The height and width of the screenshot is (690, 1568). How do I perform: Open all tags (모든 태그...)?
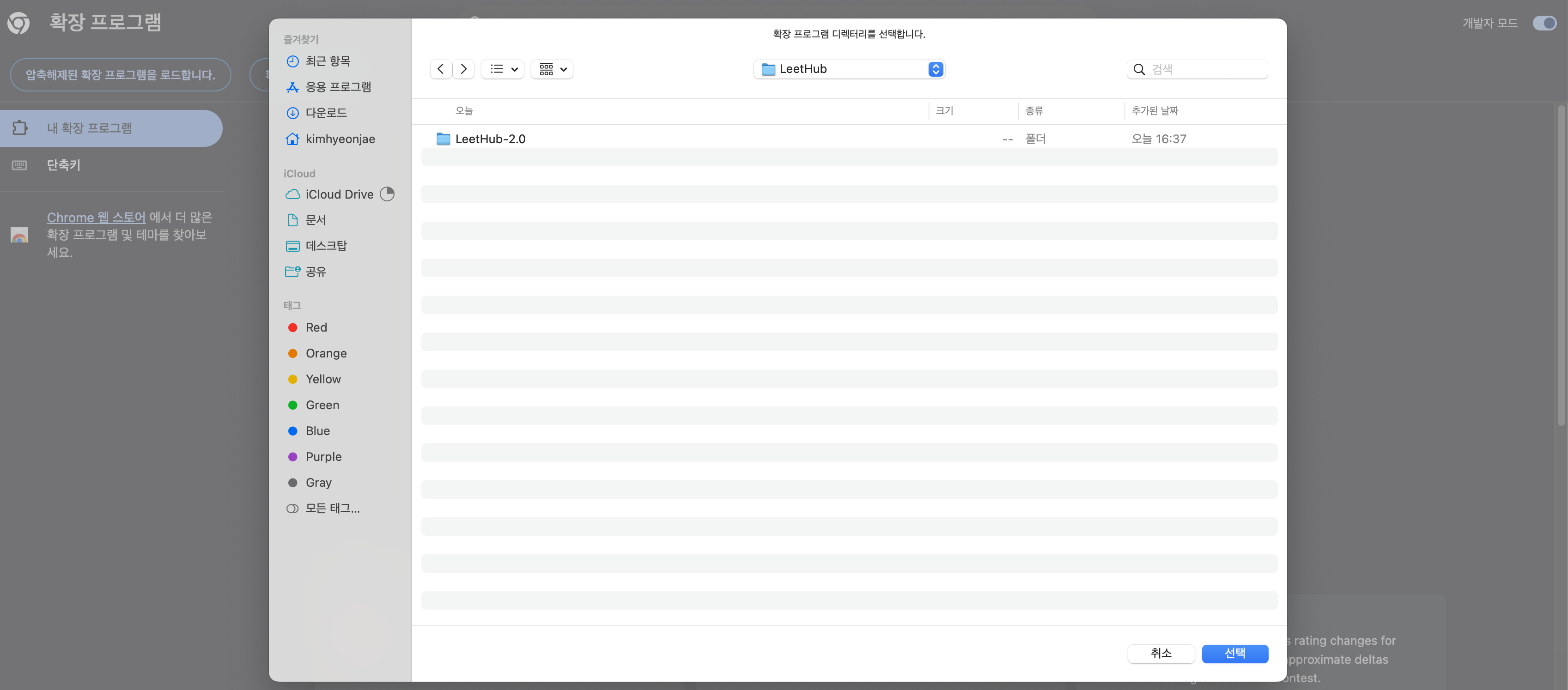(332, 508)
